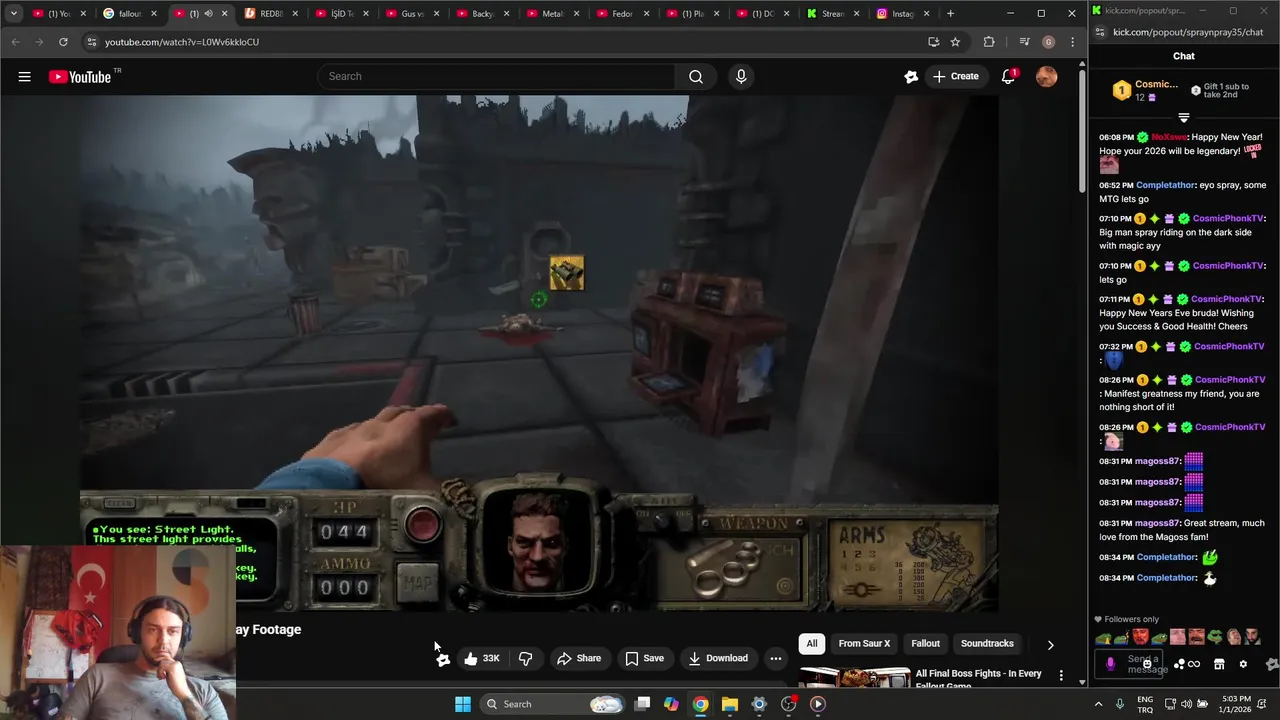Select the All filter chip
This screenshot has height=720, width=1280.
tap(812, 644)
